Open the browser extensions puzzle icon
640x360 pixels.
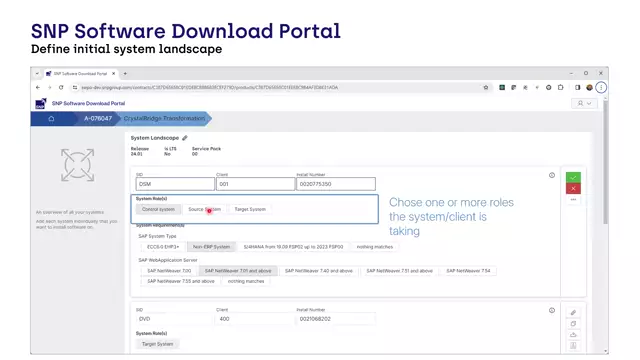click(560, 87)
